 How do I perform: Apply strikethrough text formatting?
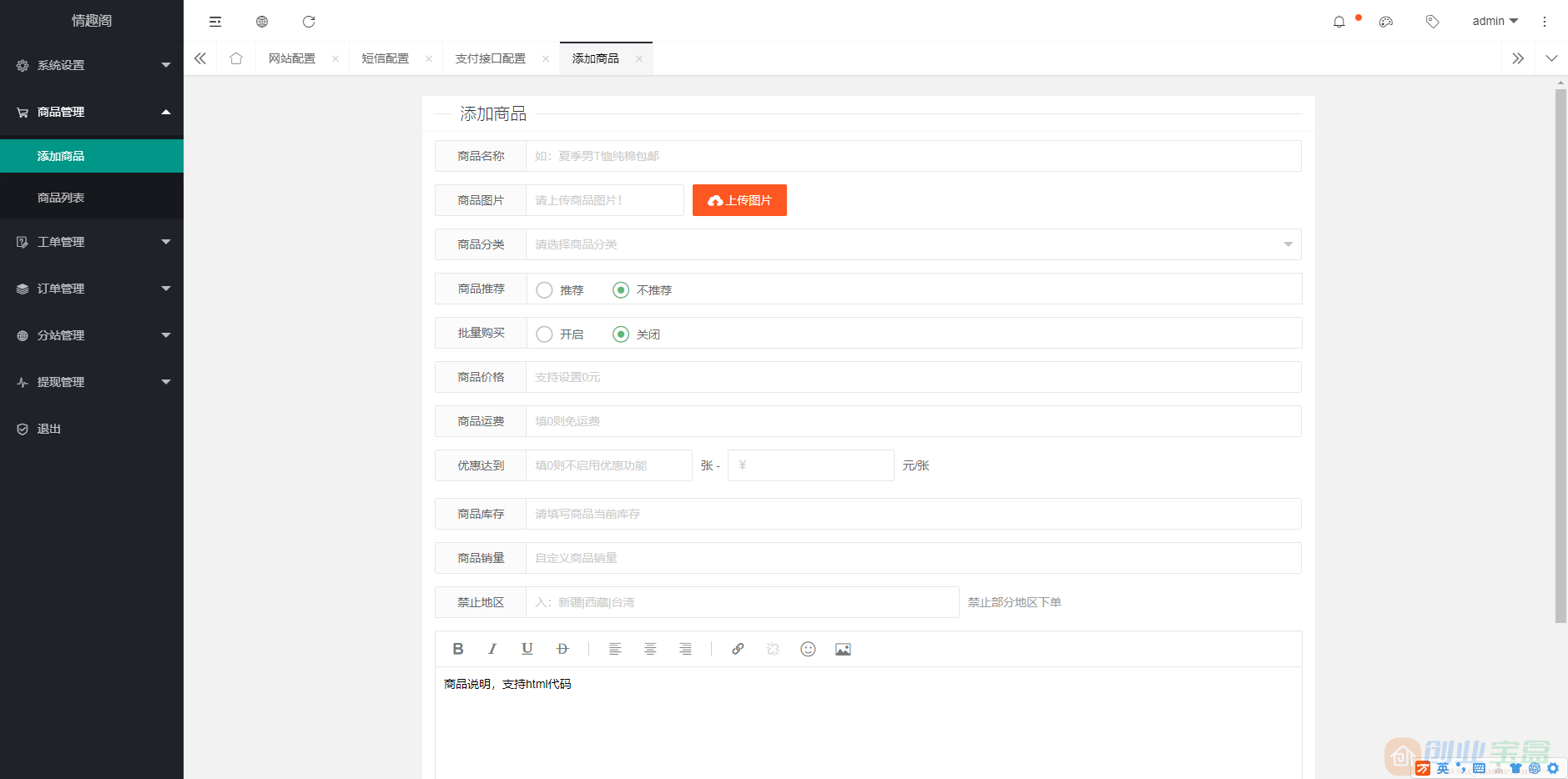pyautogui.click(x=562, y=648)
